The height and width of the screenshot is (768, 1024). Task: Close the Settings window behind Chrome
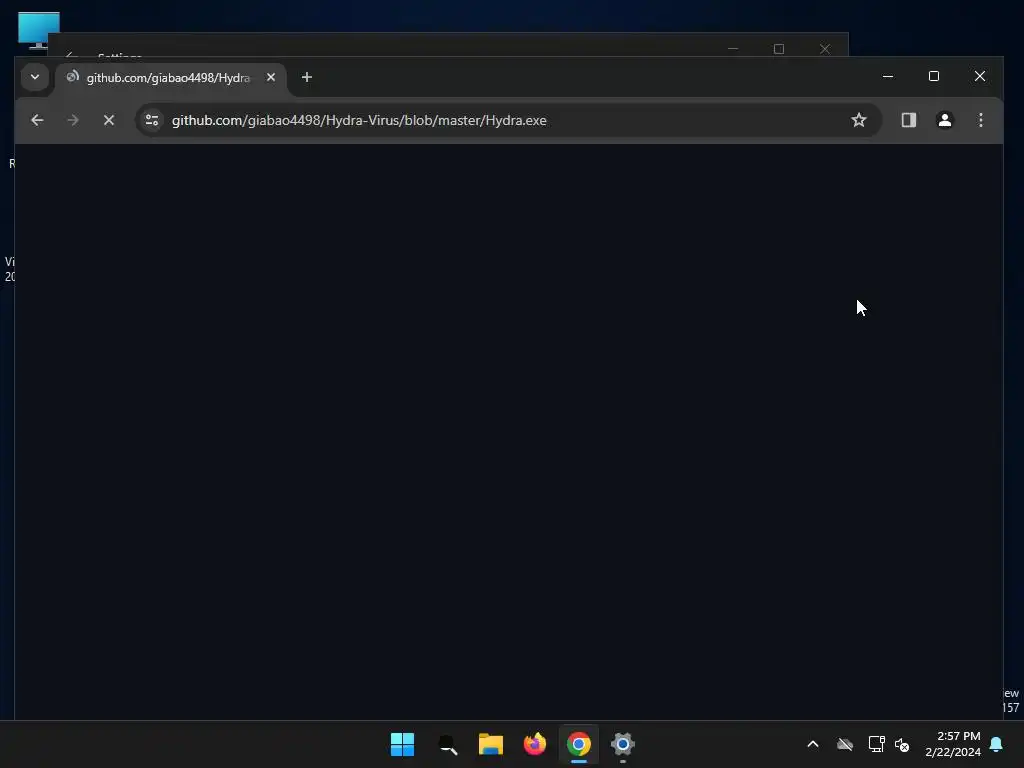point(825,49)
